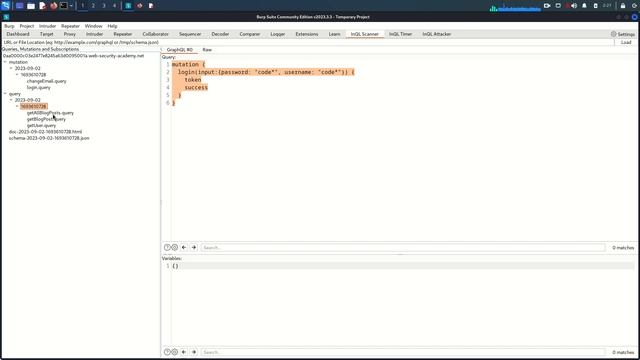Image resolution: width=640 pixels, height=360 pixels.
Task: Open the notifications bell icon
Action: pyautogui.click(x=584, y=6)
